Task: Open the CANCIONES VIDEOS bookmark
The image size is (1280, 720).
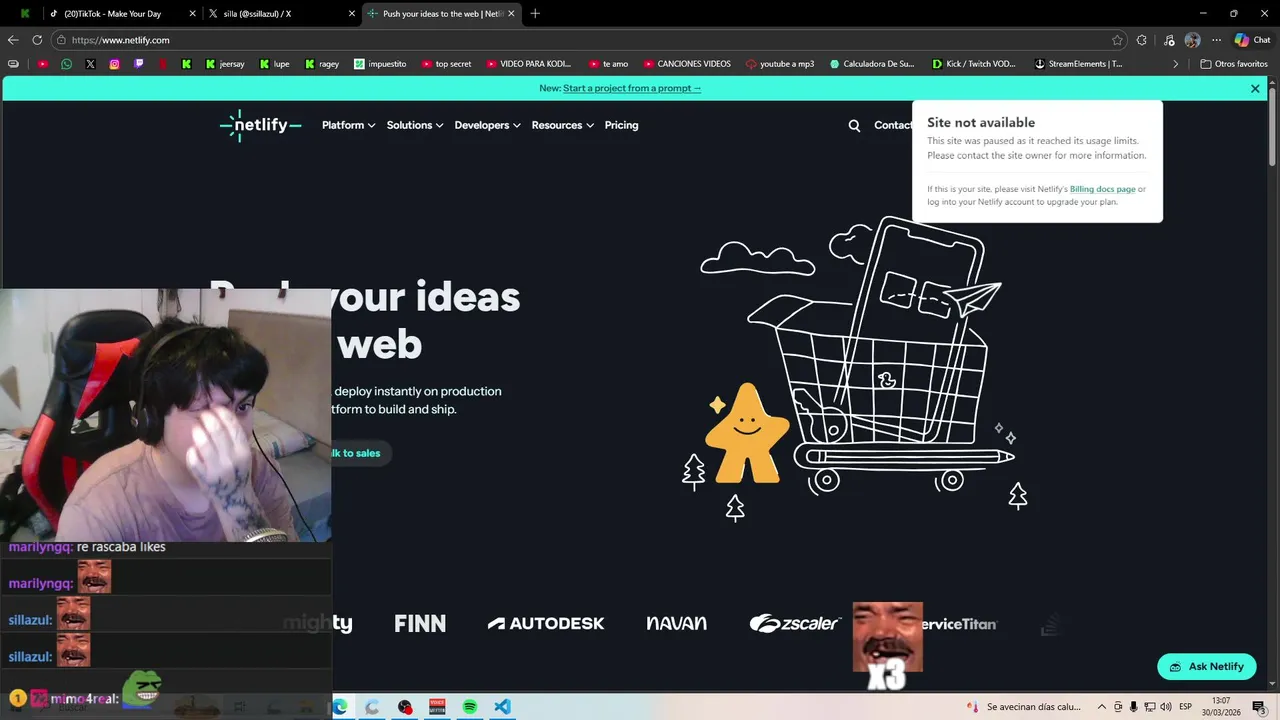Action: point(687,64)
